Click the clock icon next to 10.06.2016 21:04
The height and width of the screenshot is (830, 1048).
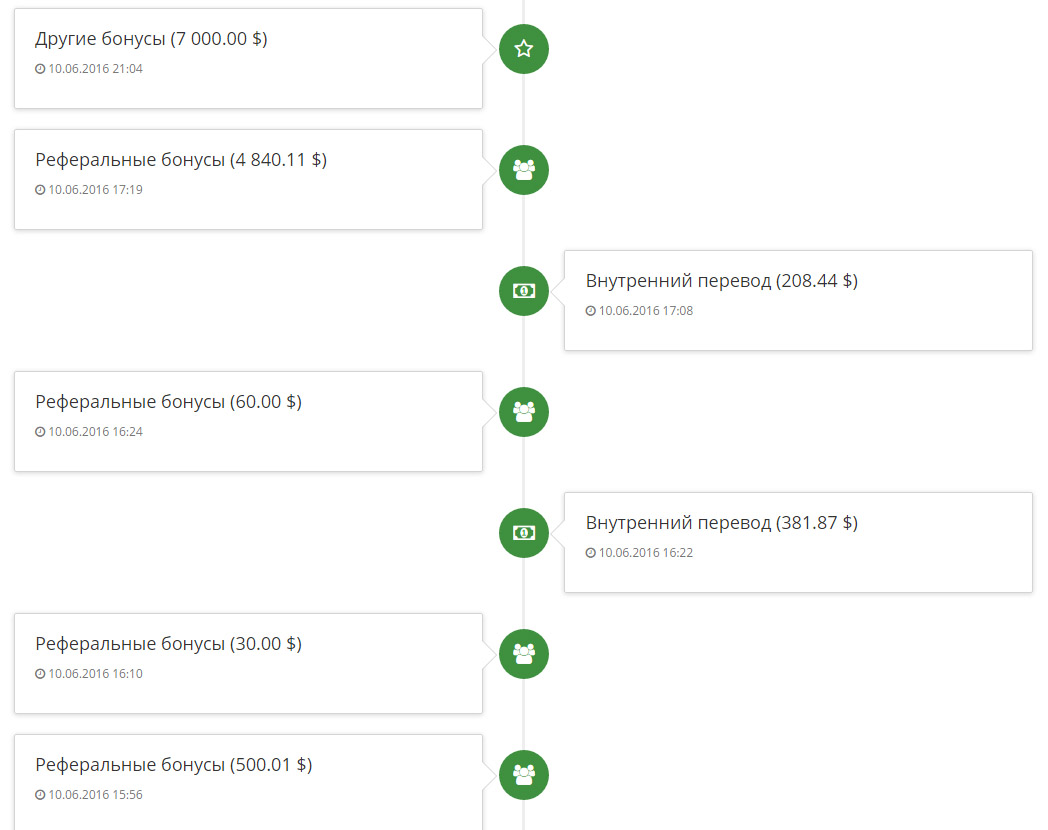click(40, 70)
